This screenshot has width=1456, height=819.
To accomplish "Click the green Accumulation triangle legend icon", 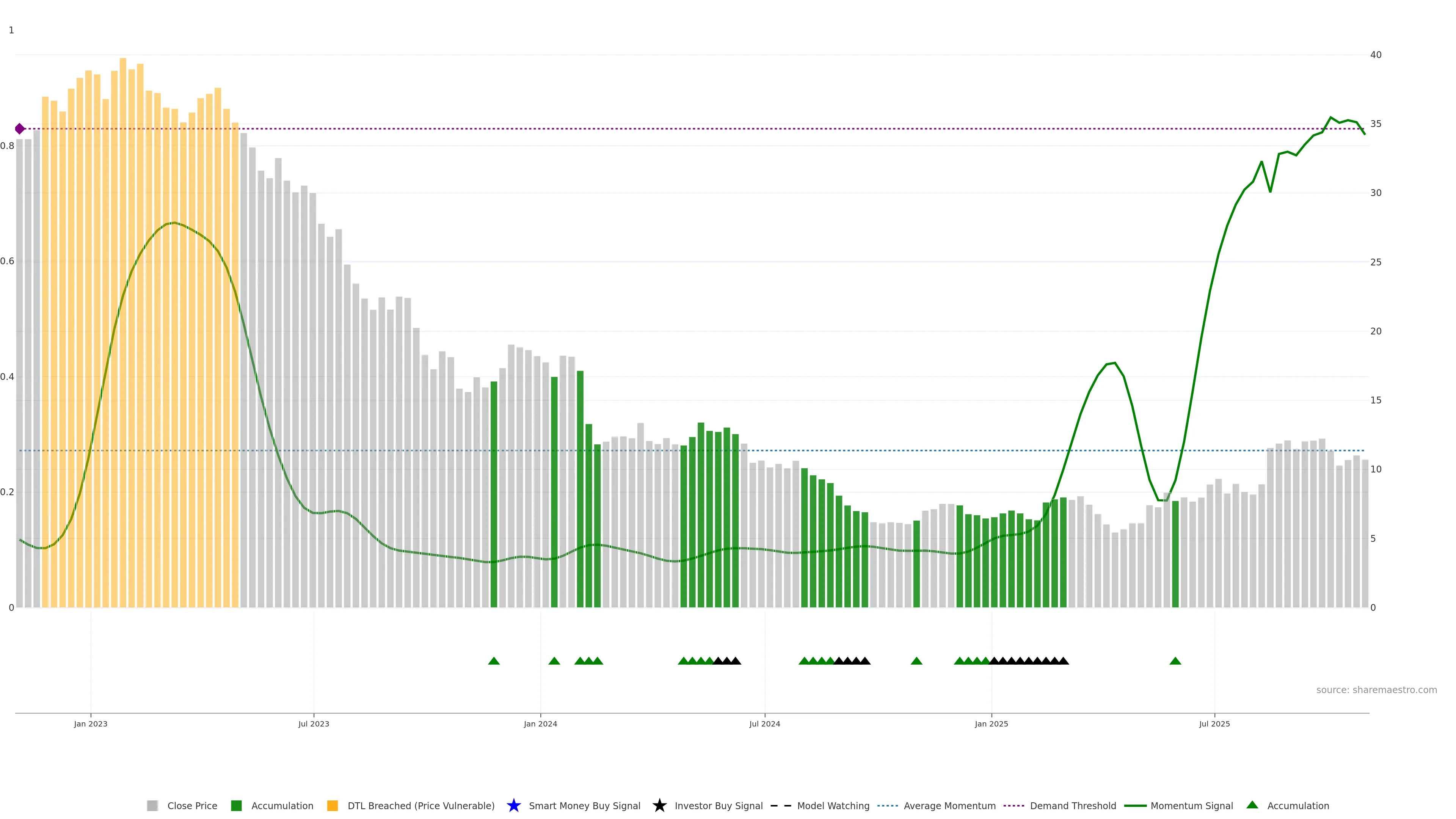I will tap(1252, 805).
